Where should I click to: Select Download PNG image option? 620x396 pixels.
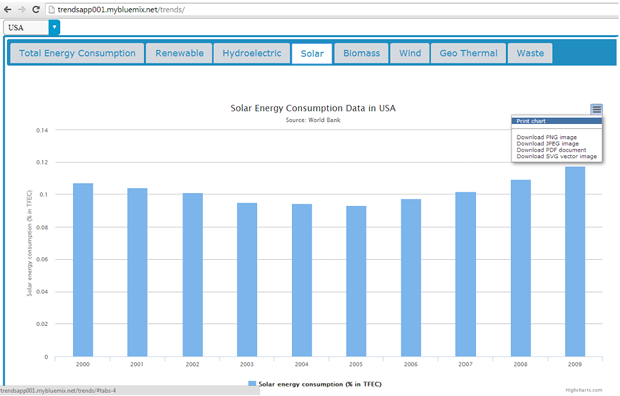click(x=546, y=137)
